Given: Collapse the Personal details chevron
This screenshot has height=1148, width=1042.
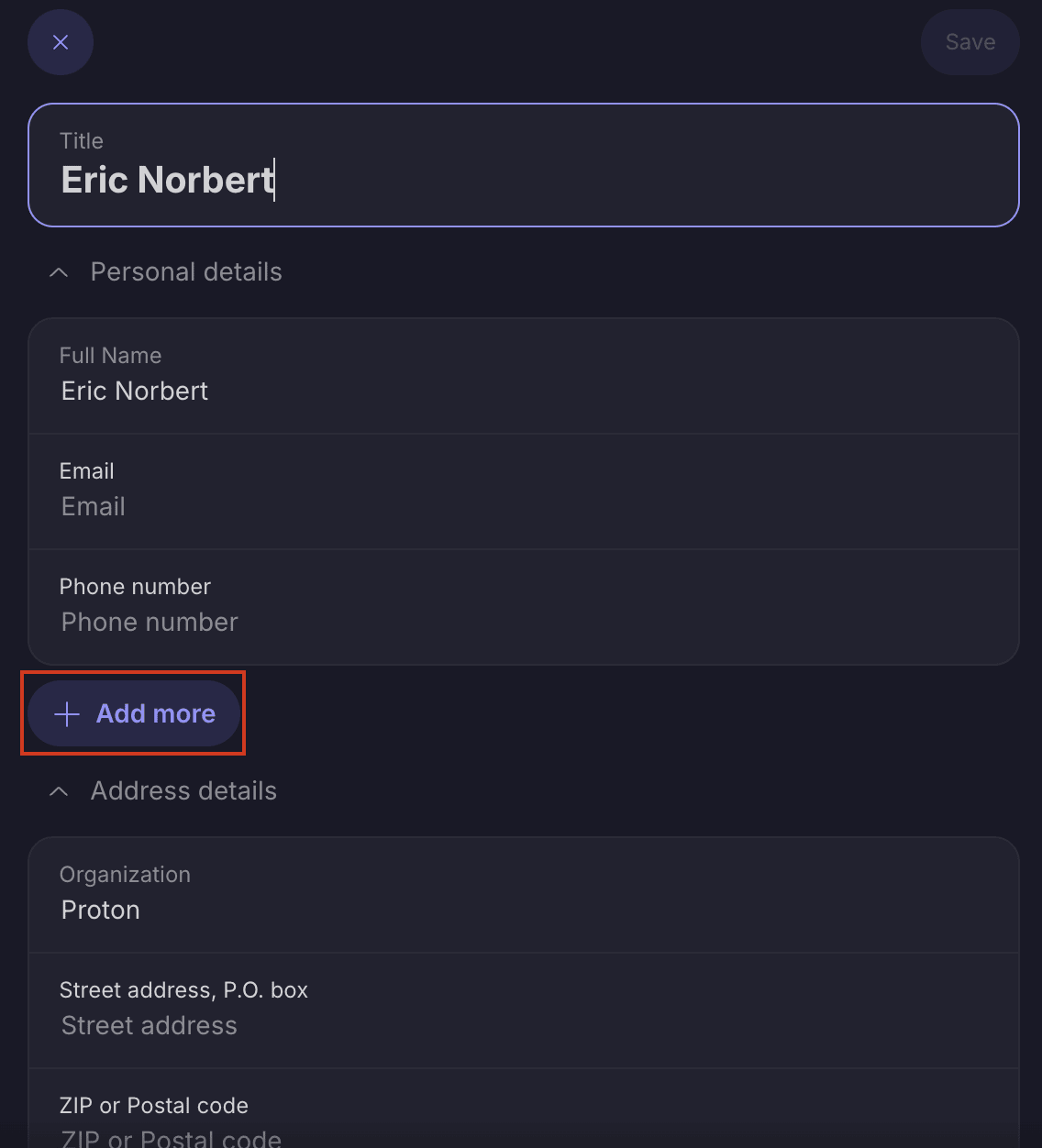Looking at the screenshot, I should pyautogui.click(x=59, y=272).
